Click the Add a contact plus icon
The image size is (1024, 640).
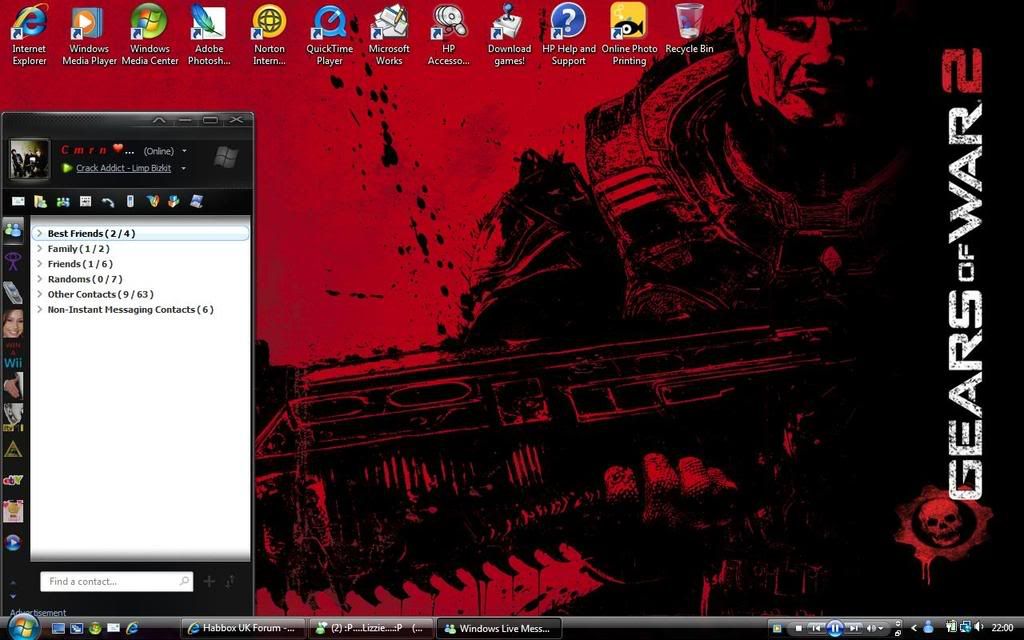point(209,581)
